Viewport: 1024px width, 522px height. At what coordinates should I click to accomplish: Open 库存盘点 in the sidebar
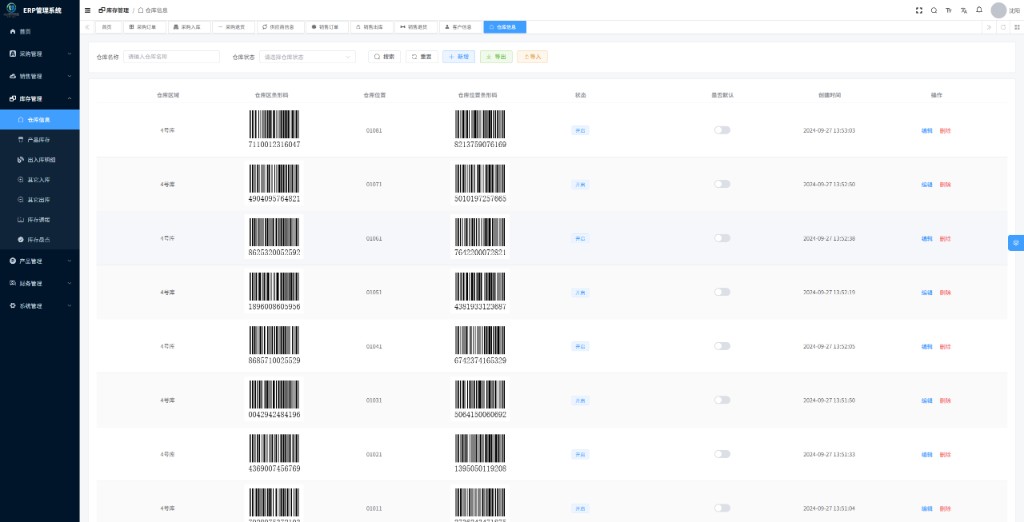point(40,240)
